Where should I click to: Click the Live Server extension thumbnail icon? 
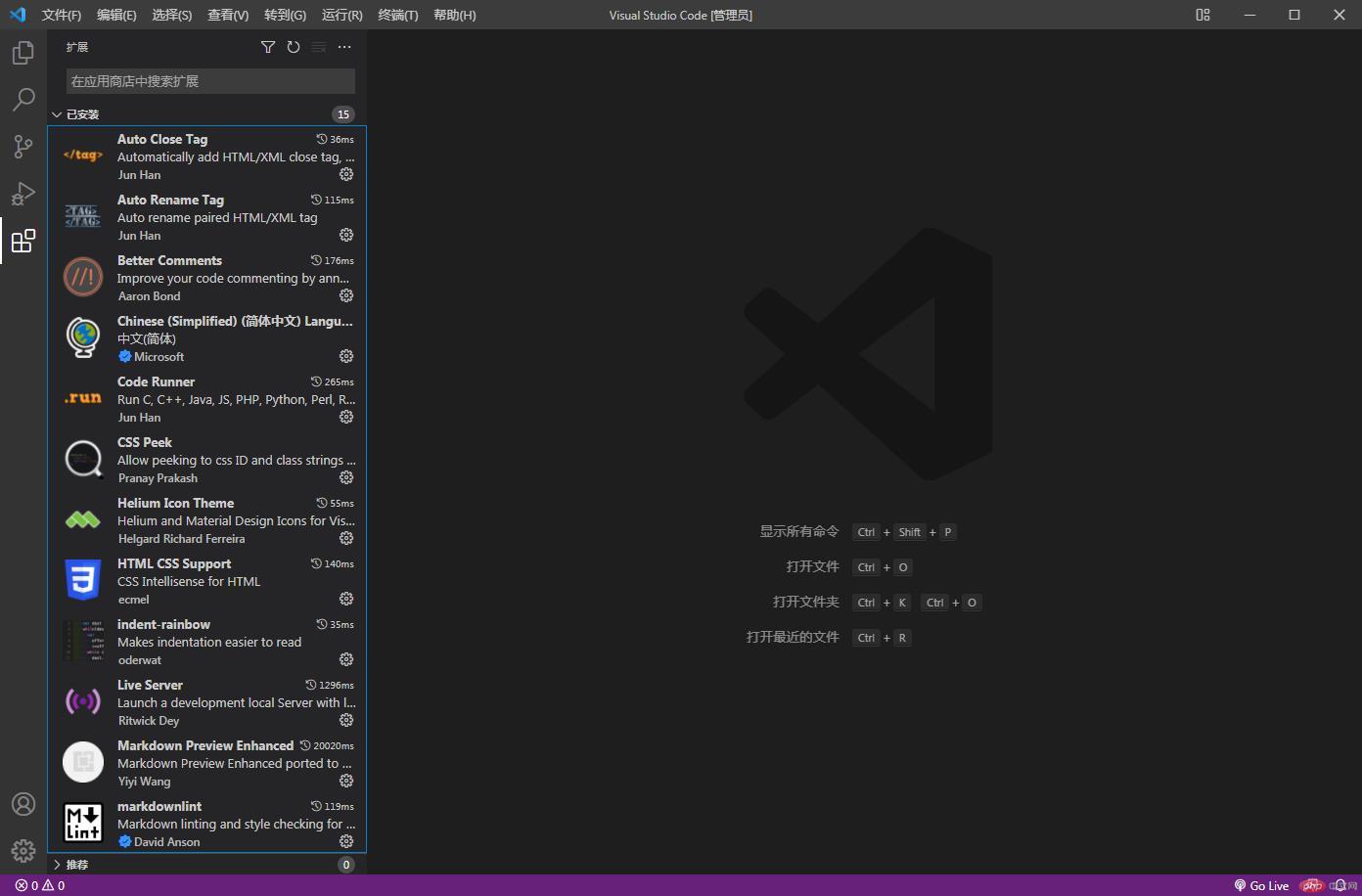[83, 701]
